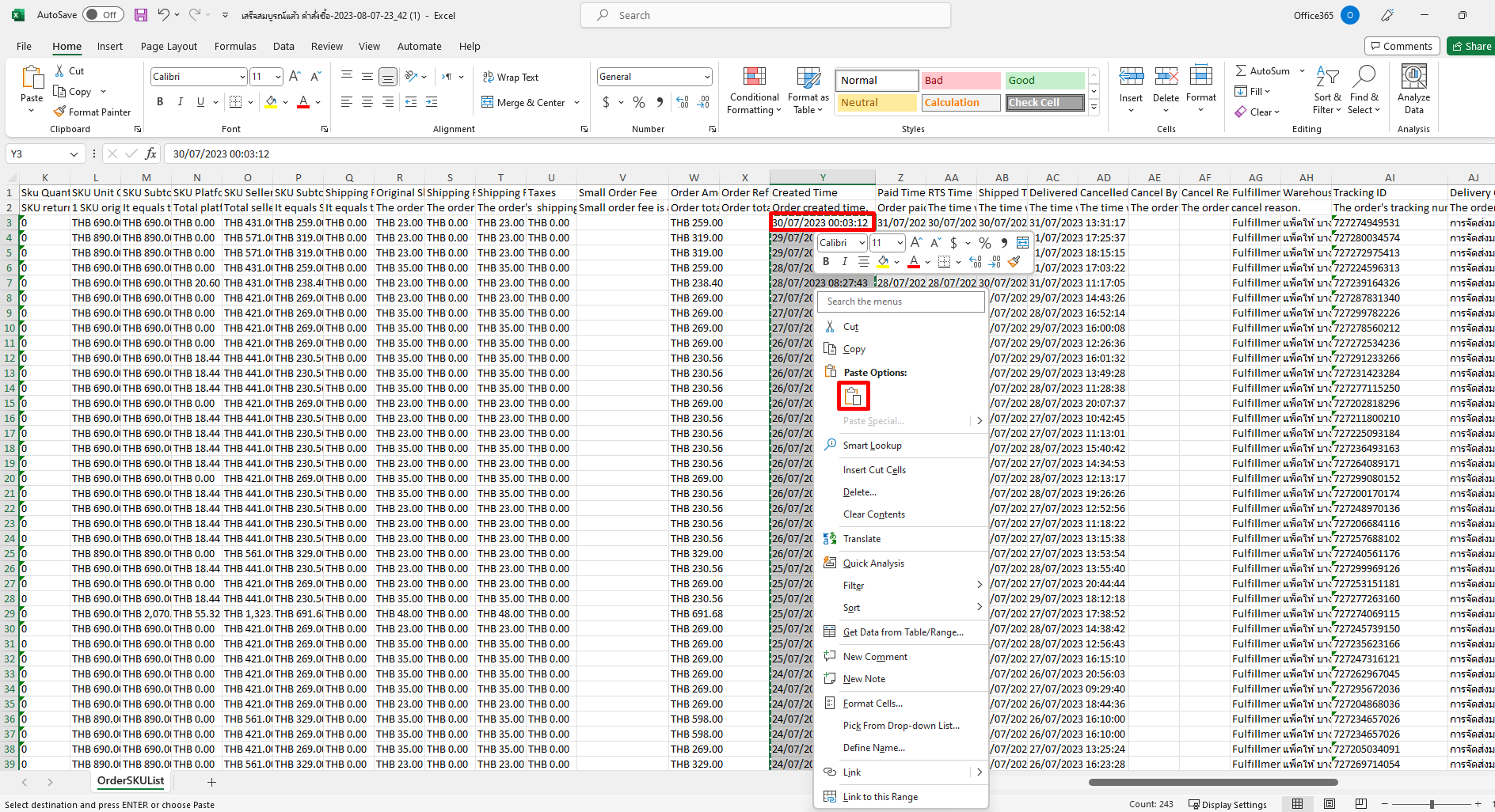Apply the Good cell style
Screen dimensions: 1495x812
1044,80
